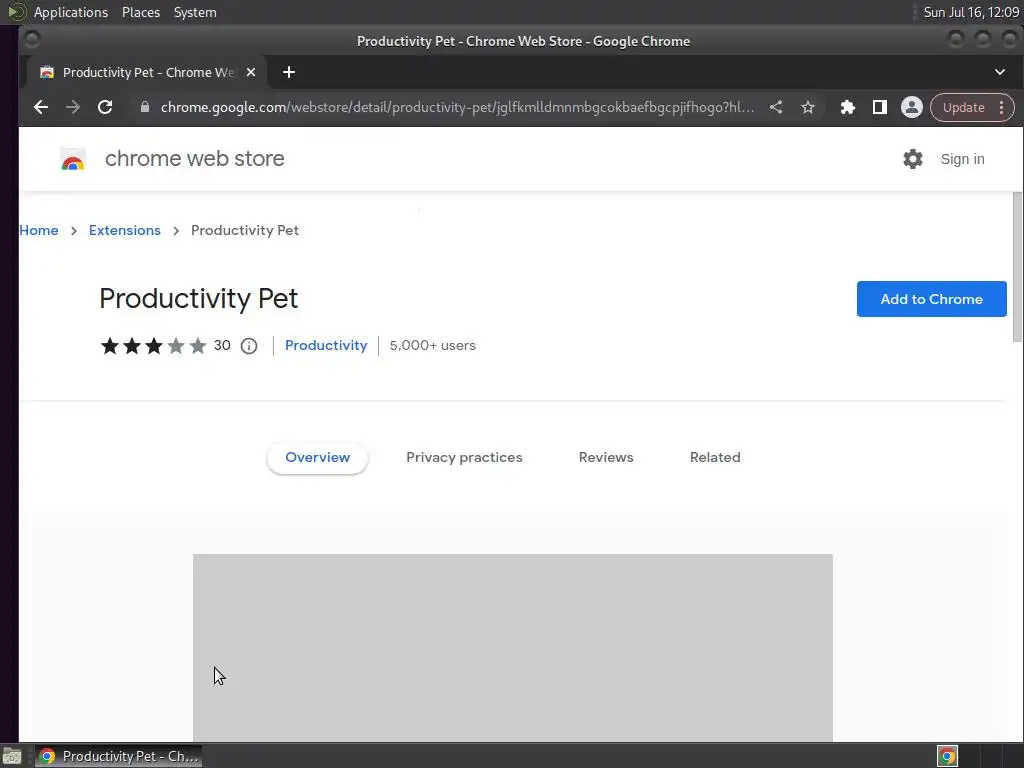Open the Places menu
Image resolution: width=1024 pixels, height=768 pixels.
(141, 12)
